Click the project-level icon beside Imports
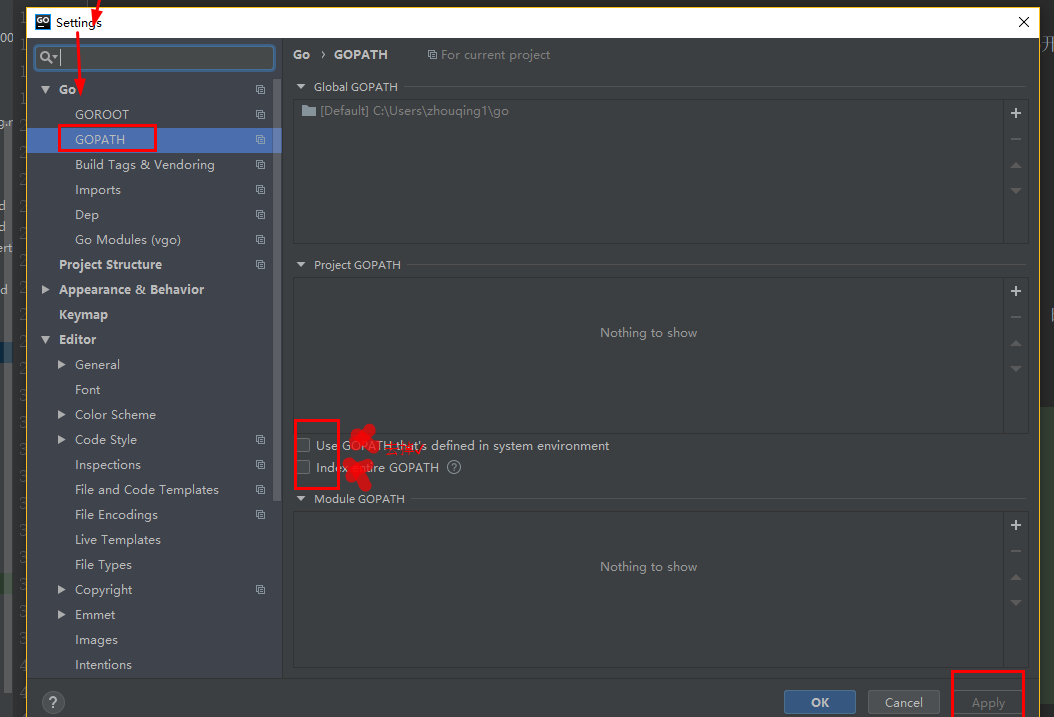 tap(260, 189)
